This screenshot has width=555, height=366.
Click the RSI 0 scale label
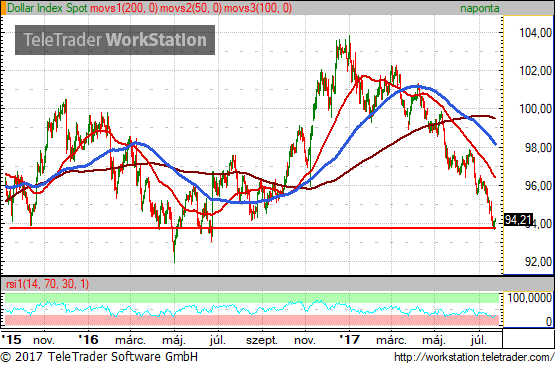click(549, 321)
